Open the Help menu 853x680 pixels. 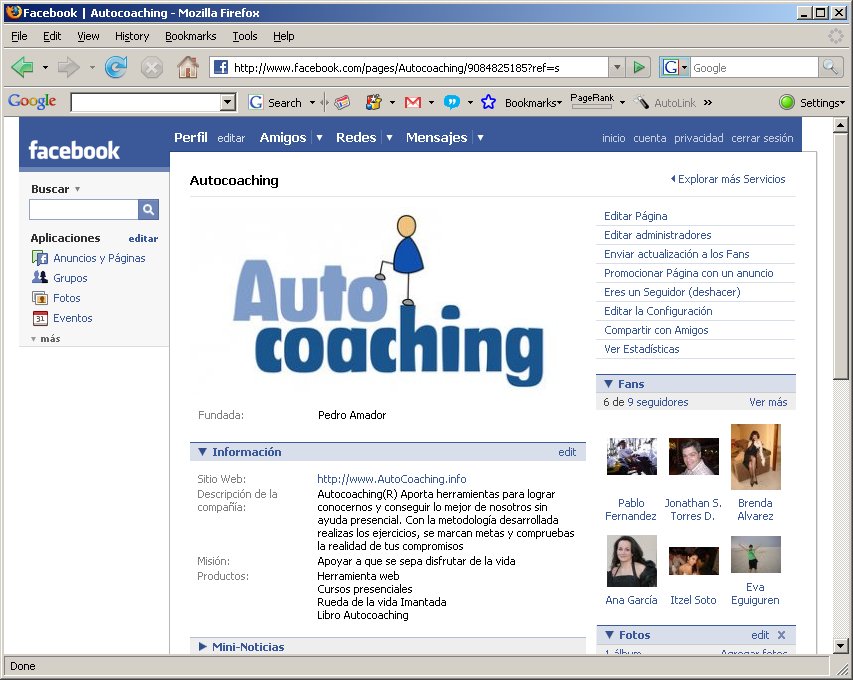[x=283, y=36]
